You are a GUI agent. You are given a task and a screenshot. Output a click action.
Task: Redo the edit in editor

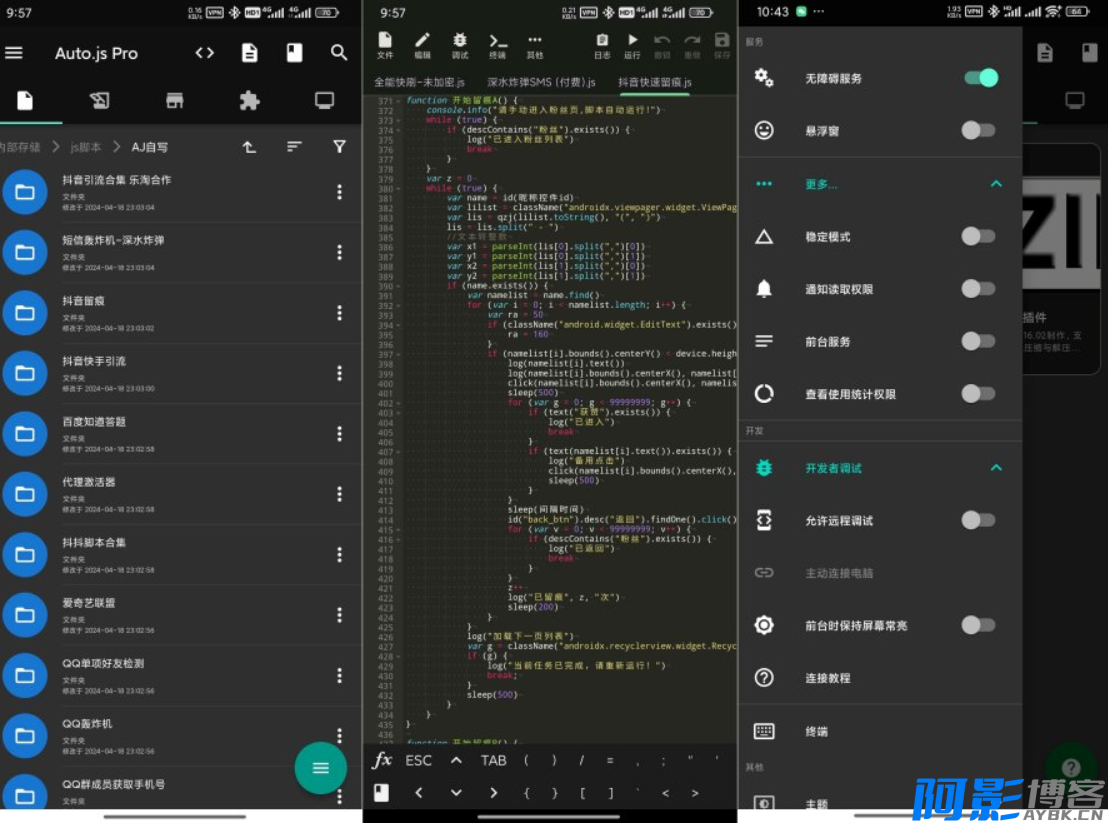coord(692,45)
